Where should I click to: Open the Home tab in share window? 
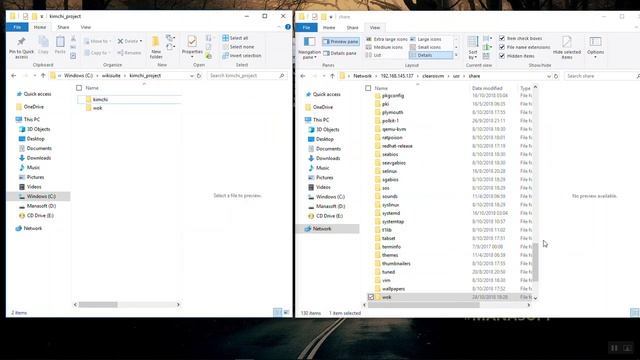(329, 27)
